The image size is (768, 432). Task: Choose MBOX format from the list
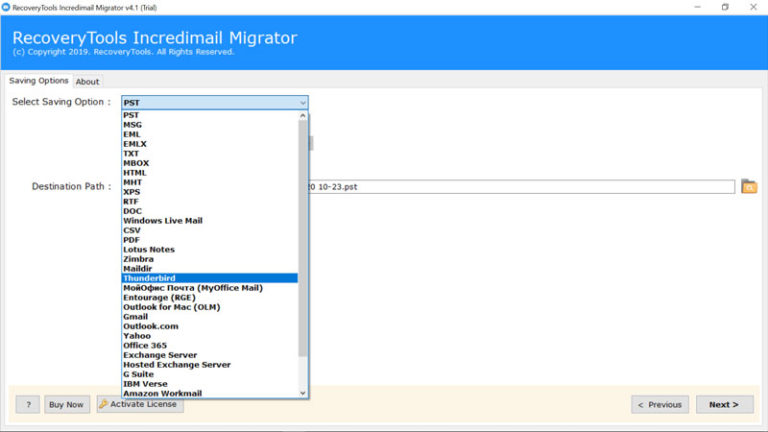click(x=136, y=163)
